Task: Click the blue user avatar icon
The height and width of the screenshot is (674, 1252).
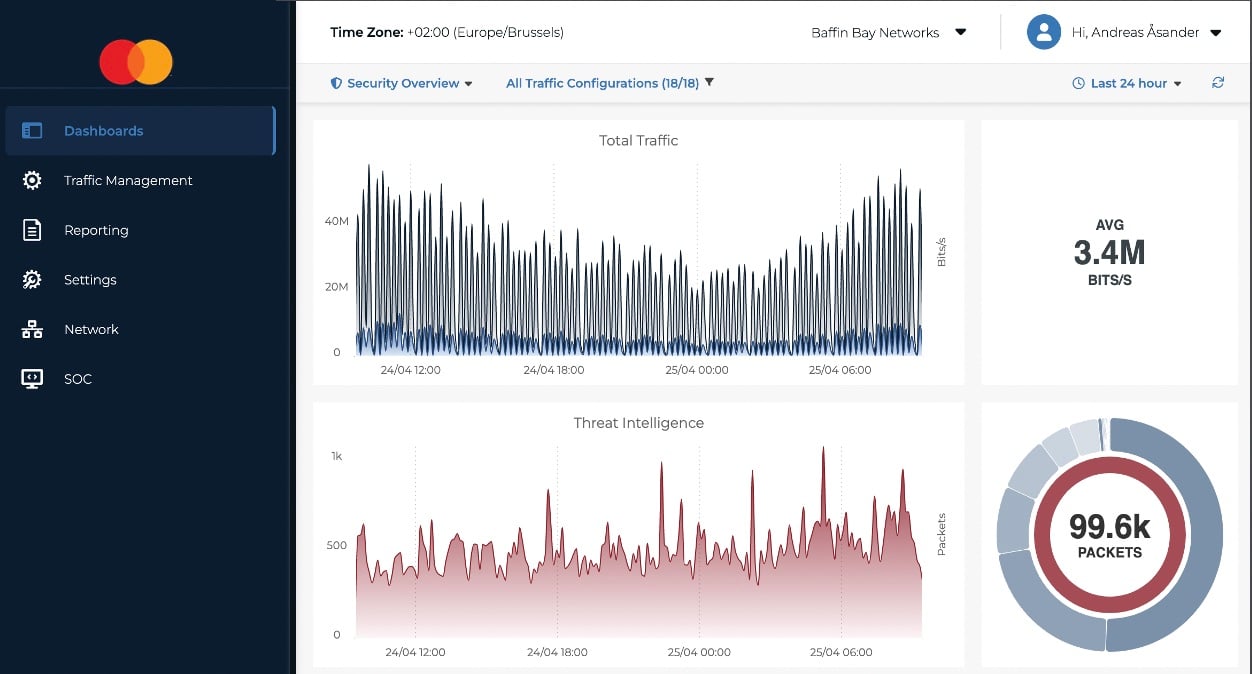Action: pos(1043,31)
